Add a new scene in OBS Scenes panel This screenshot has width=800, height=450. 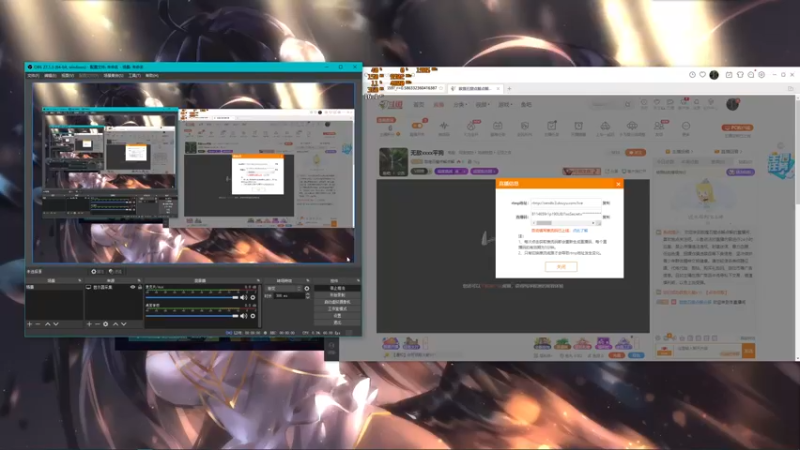(x=30, y=324)
